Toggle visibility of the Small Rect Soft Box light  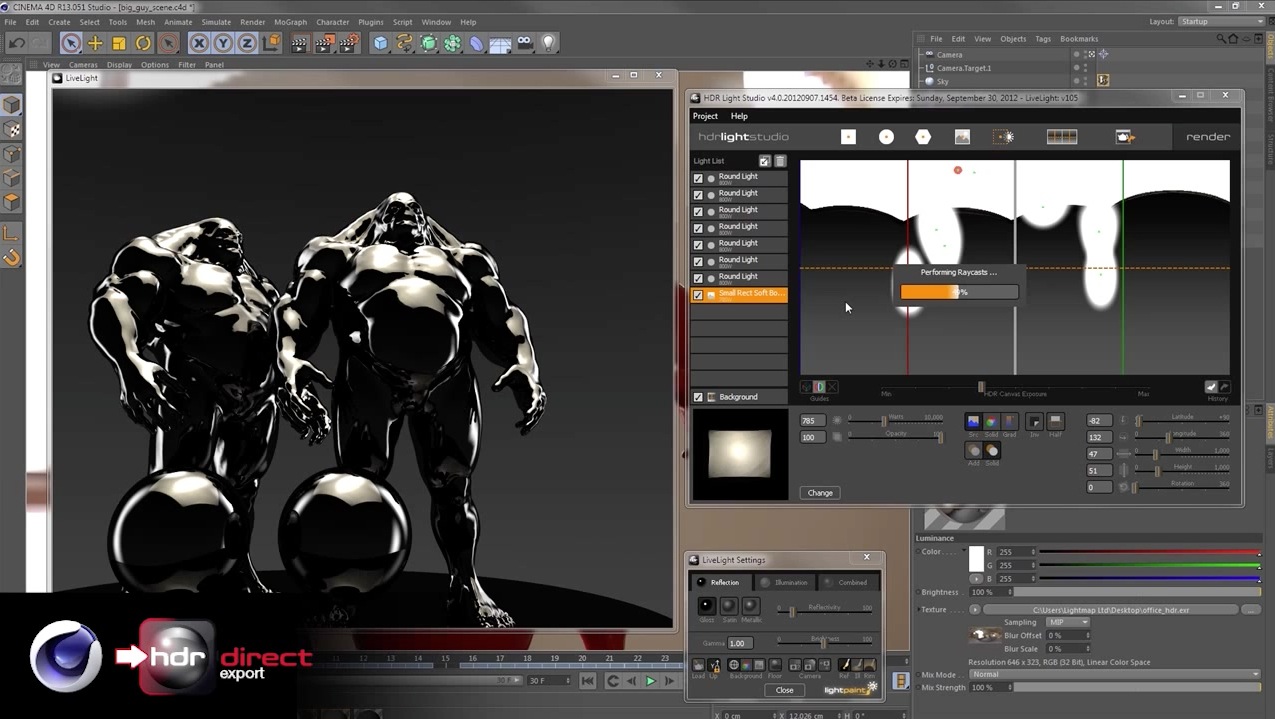point(698,293)
